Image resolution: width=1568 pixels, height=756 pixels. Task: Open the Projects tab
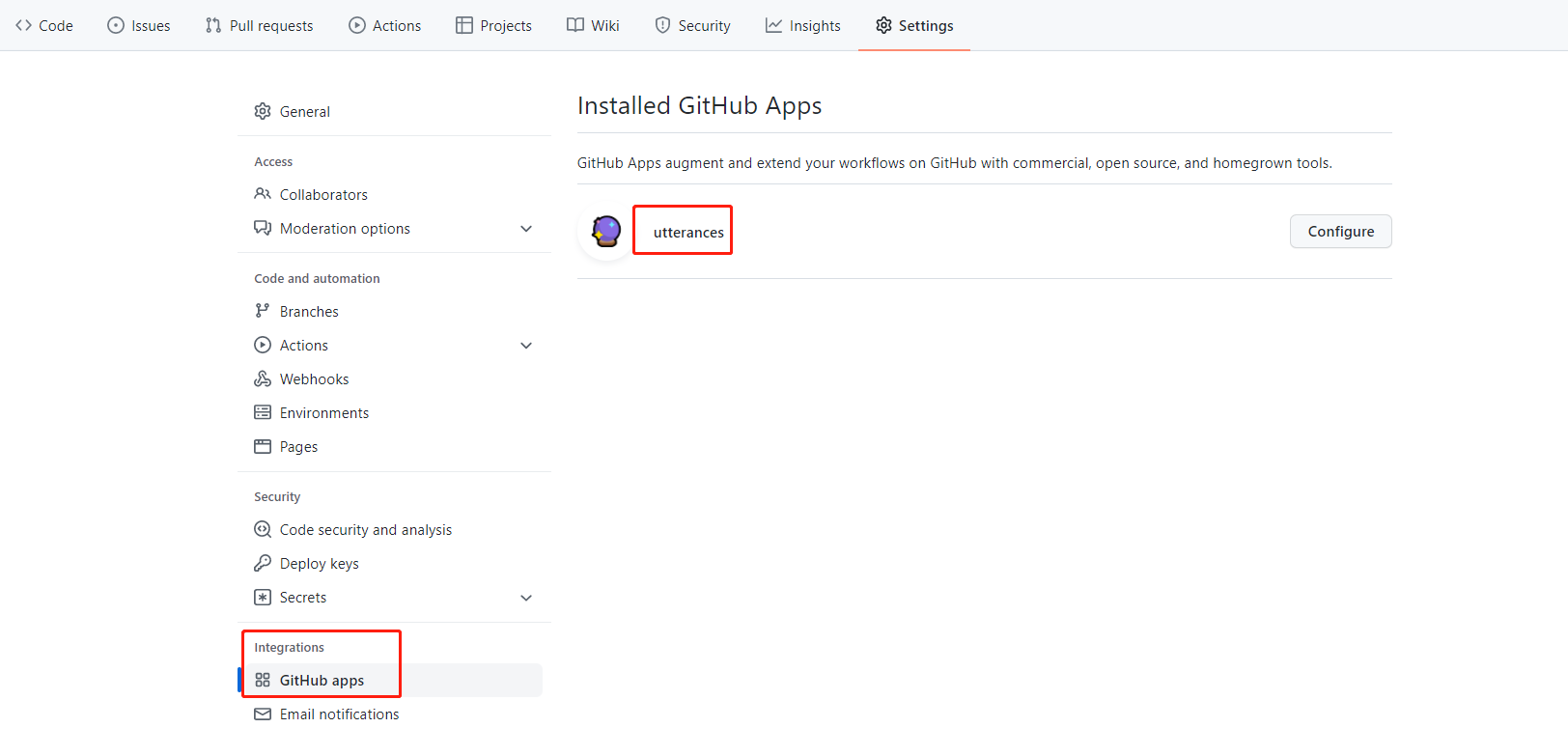494,25
